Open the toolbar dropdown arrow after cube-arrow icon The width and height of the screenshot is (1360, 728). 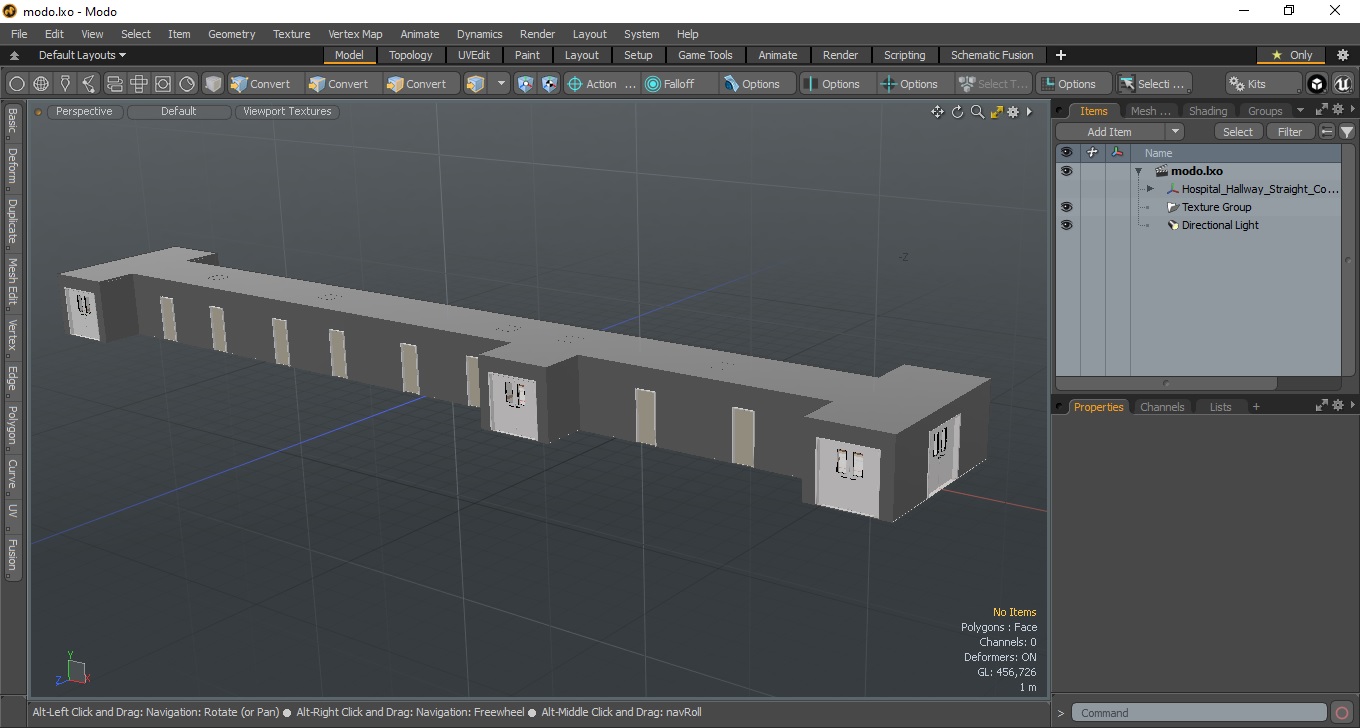501,84
